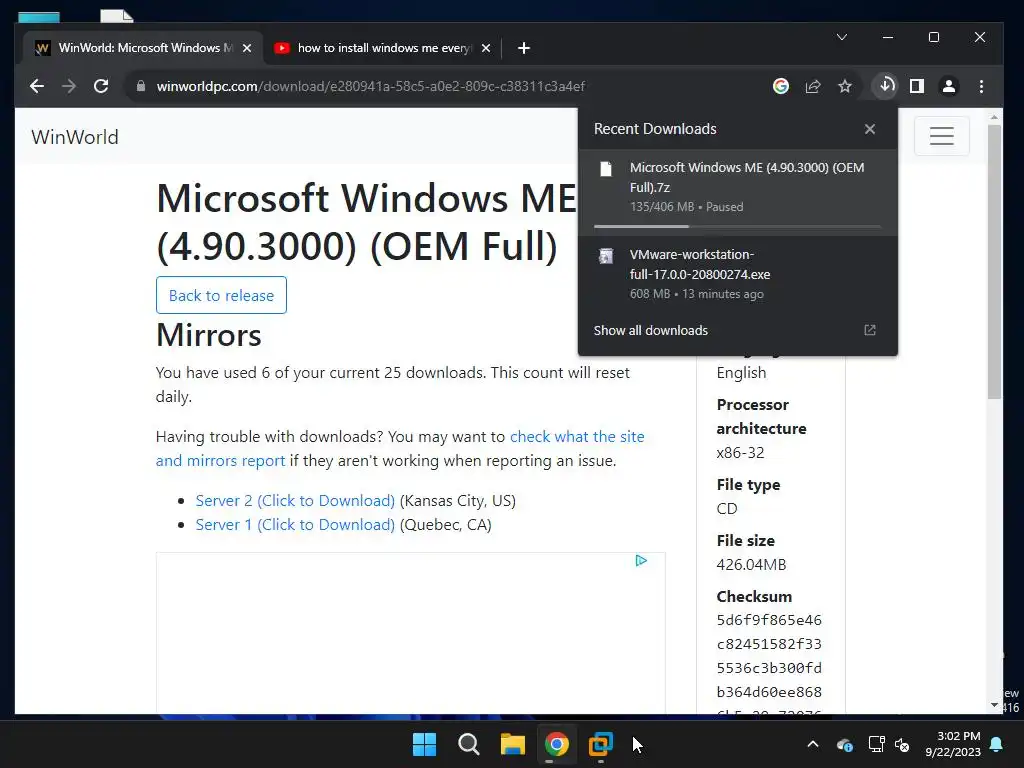Click the WinWorld site logo text
The width and height of the screenshot is (1024, 768).
coord(75,137)
